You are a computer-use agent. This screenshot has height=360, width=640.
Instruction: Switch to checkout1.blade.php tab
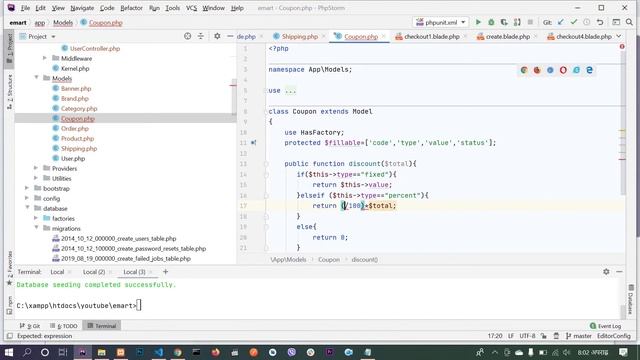[x=431, y=36]
